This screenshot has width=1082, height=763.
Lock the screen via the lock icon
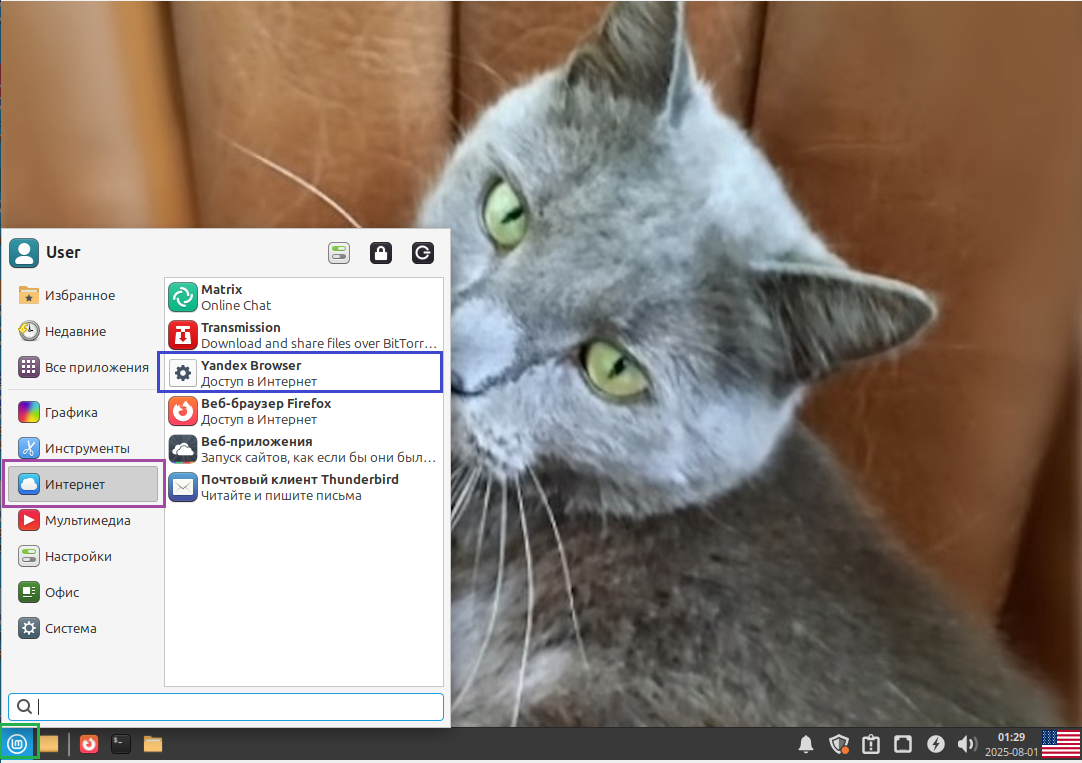tap(381, 253)
